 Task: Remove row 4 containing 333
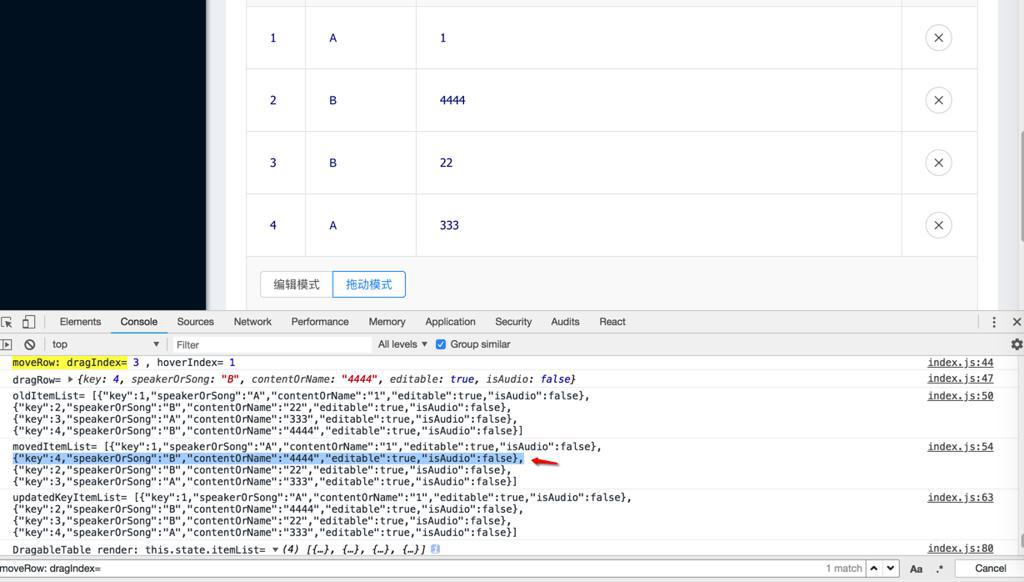938,225
